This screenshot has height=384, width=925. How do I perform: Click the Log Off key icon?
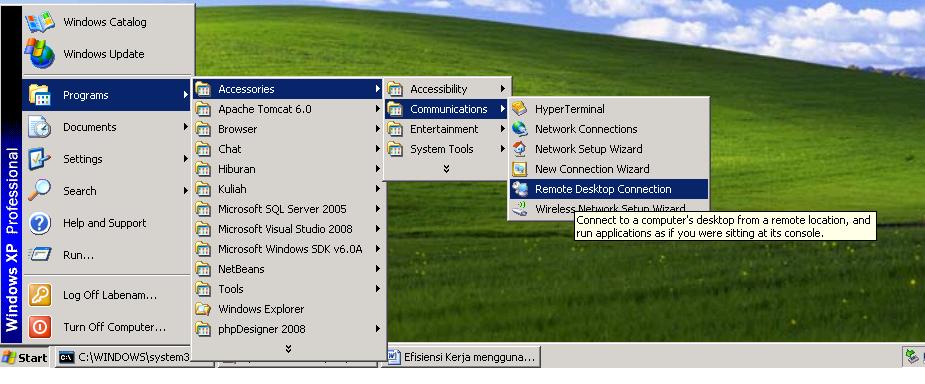(x=40, y=295)
